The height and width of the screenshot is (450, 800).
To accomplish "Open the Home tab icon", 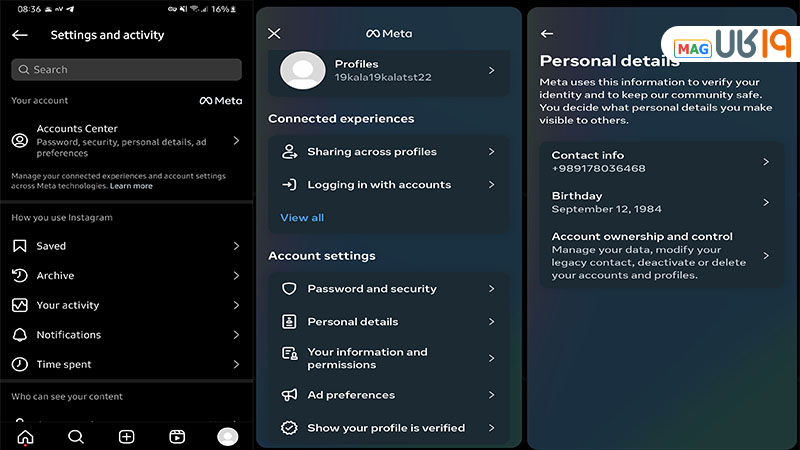I will (25, 436).
